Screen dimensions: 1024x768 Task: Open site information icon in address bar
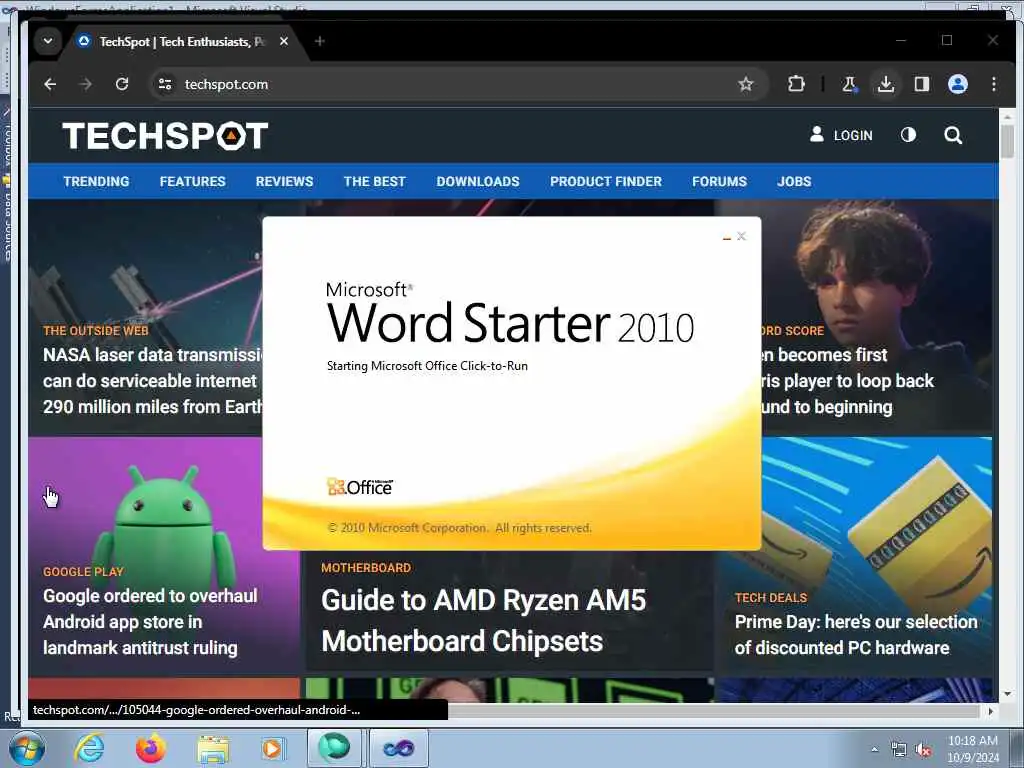pos(165,84)
